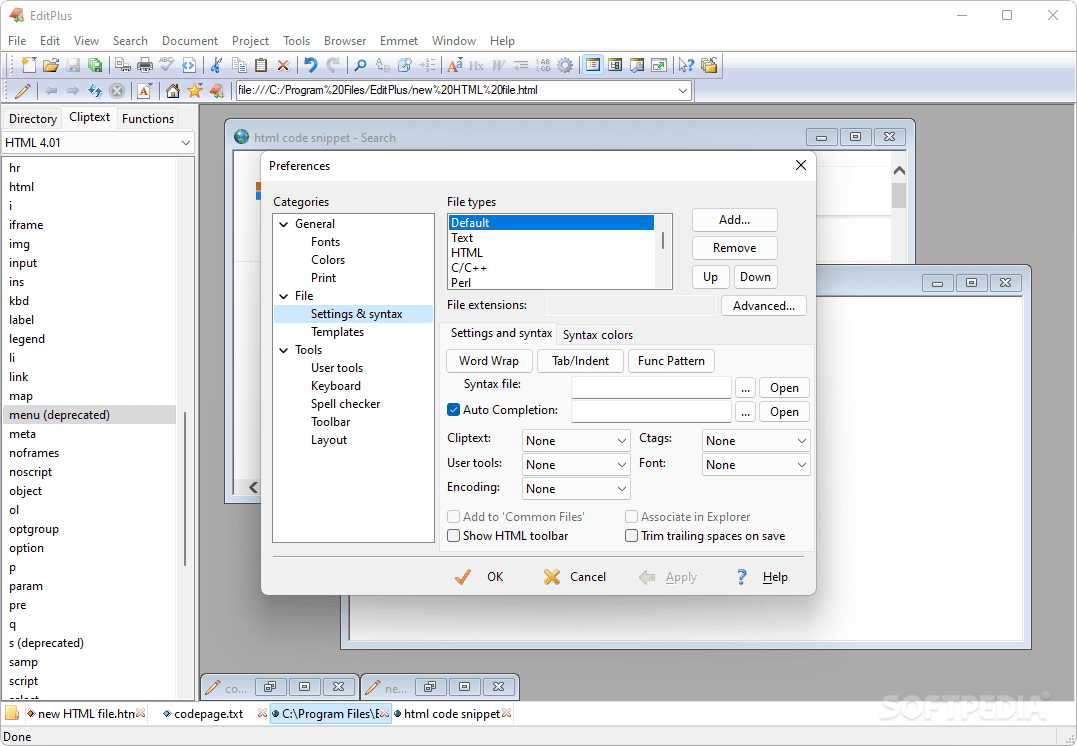The image size is (1077, 746).
Task: Click the Open file folder icon
Action: (x=51, y=65)
